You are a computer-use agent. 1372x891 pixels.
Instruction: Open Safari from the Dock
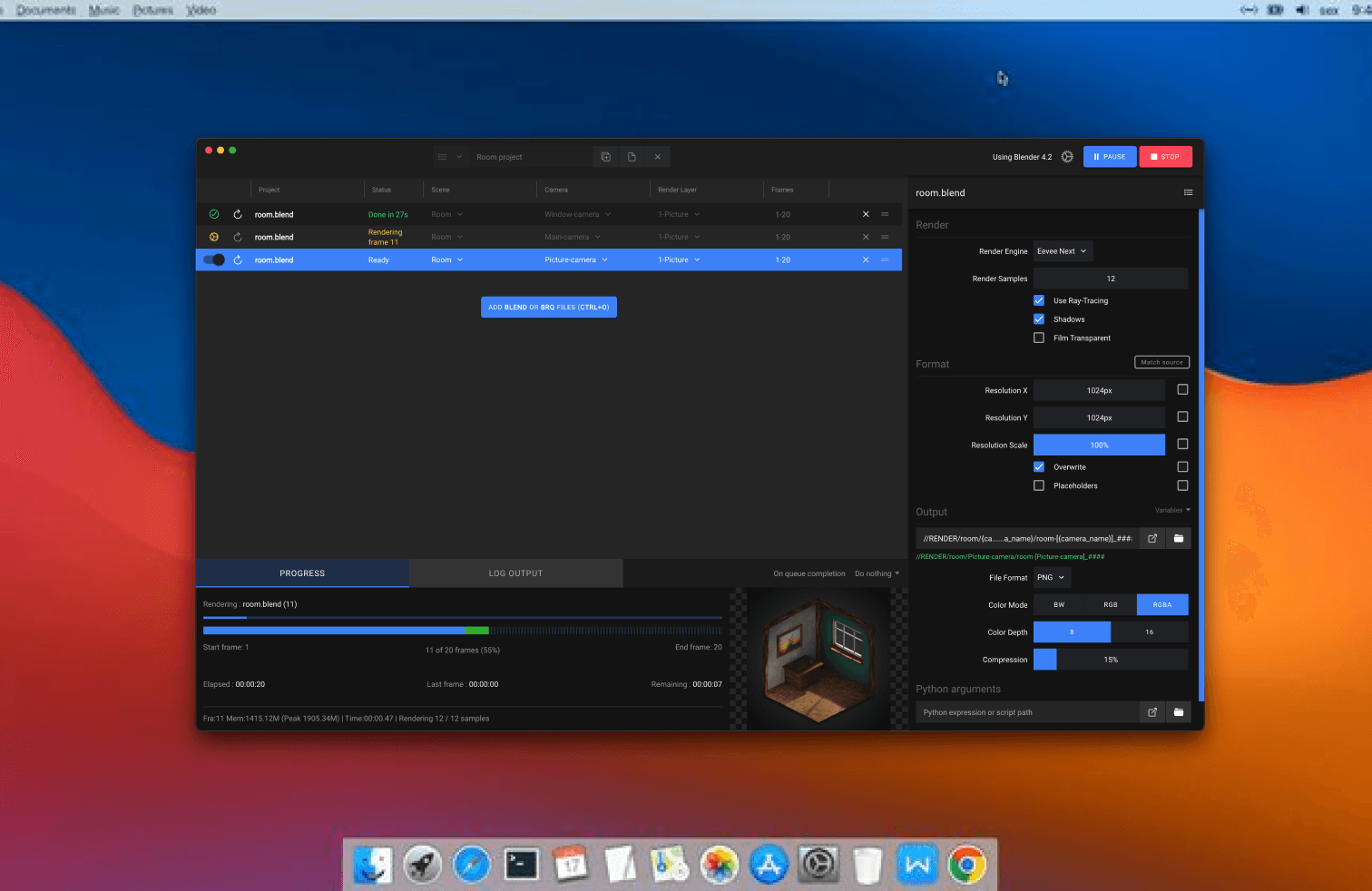472,864
